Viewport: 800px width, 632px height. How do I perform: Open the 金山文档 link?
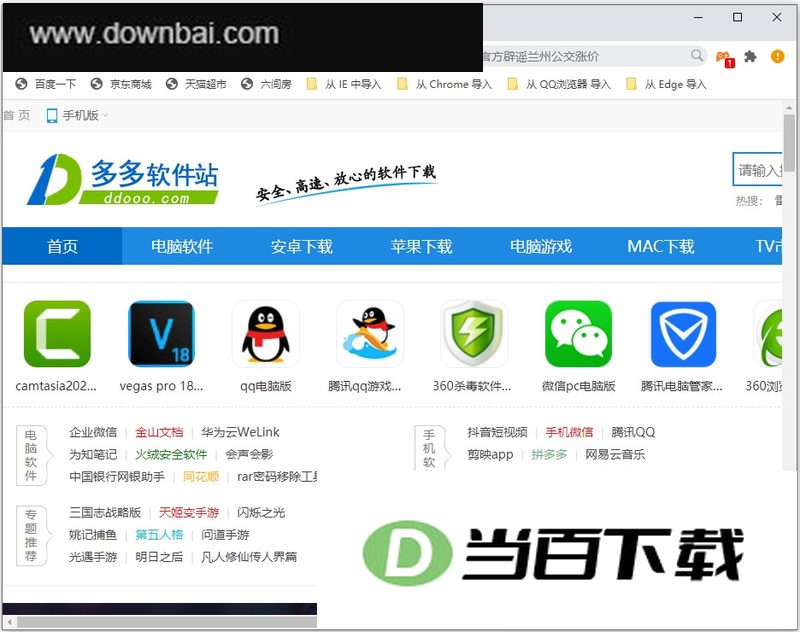(159, 433)
